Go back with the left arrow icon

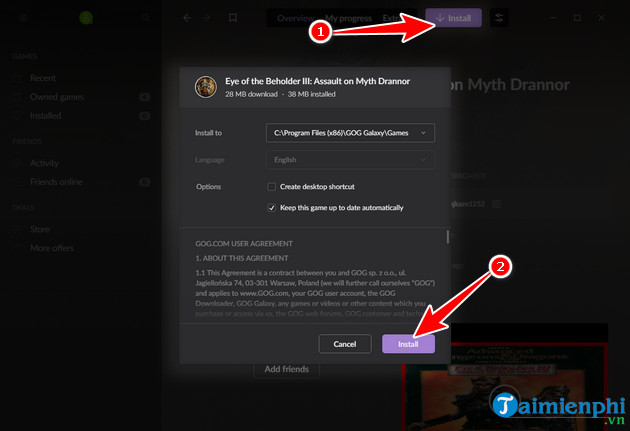coord(187,18)
